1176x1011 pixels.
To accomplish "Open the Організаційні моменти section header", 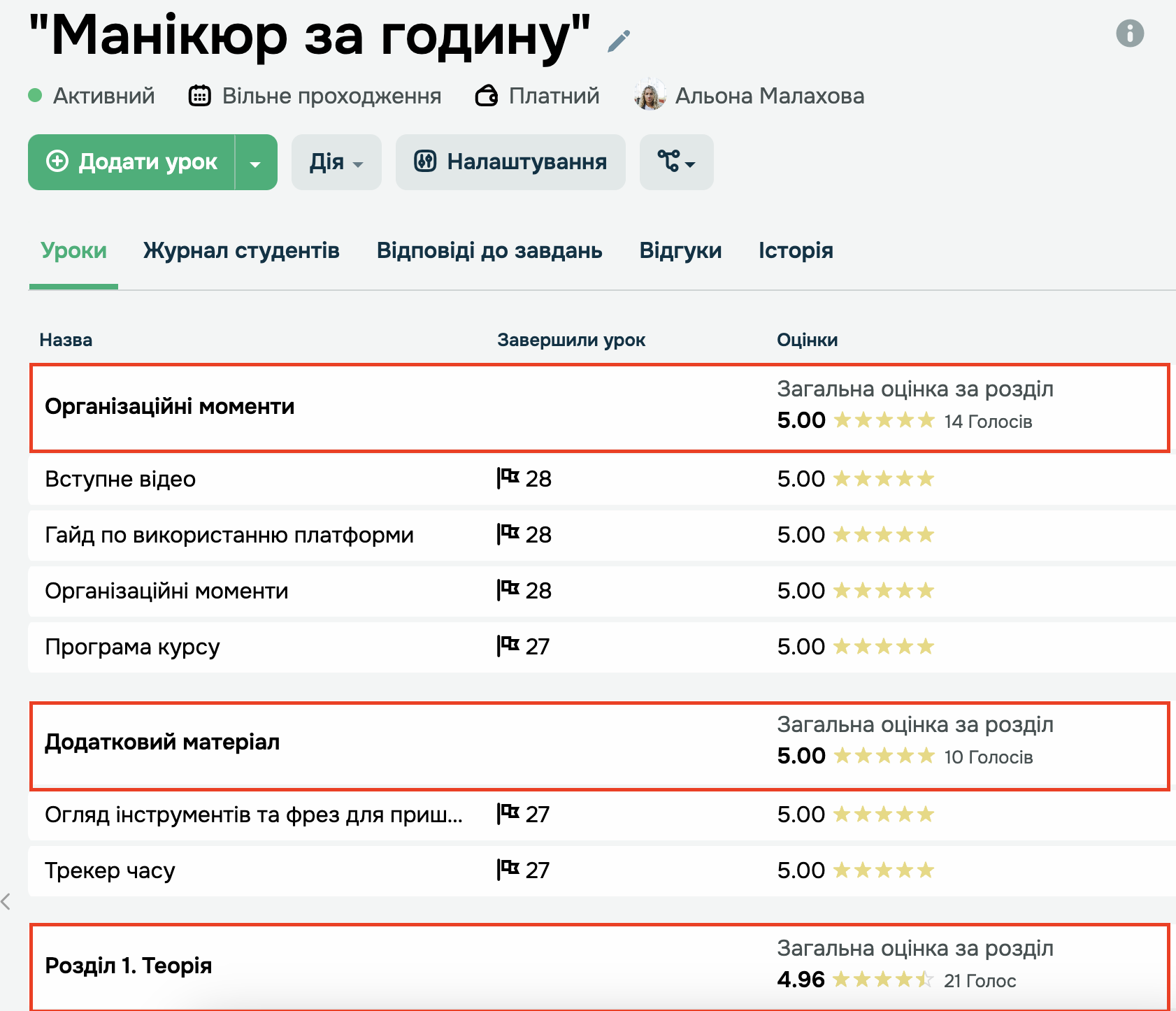I will (x=170, y=407).
